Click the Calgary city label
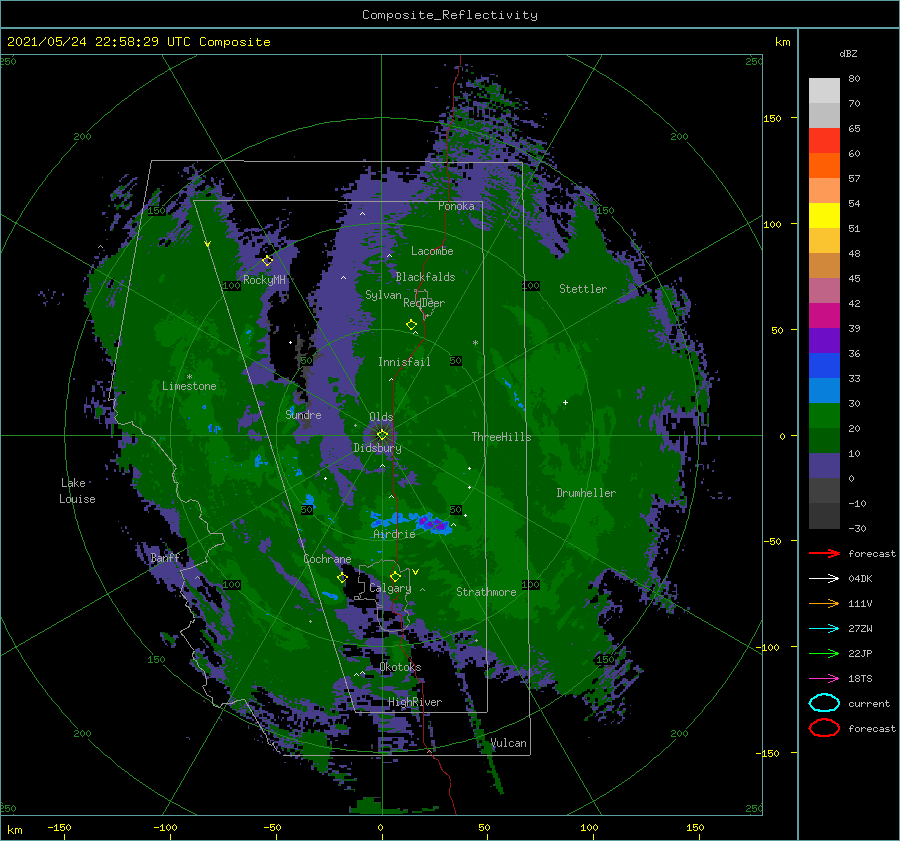The height and width of the screenshot is (841, 900). [390, 588]
